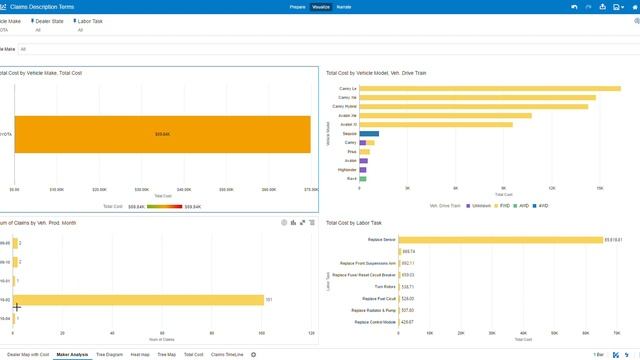Select the Replace Sensor bar
The width and height of the screenshot is (640, 360).
coord(500,240)
